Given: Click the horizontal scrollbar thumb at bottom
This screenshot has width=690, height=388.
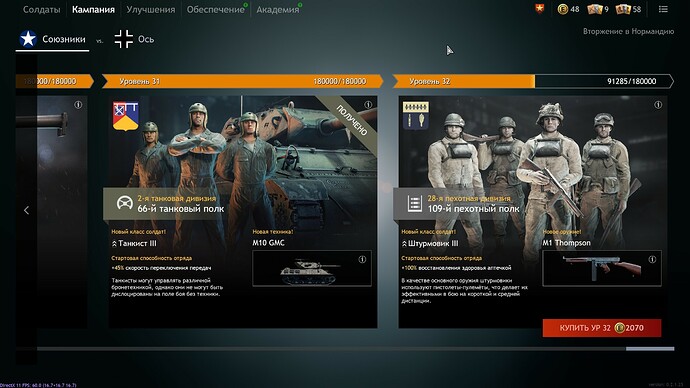Looking at the screenshot, I should 650,349.
